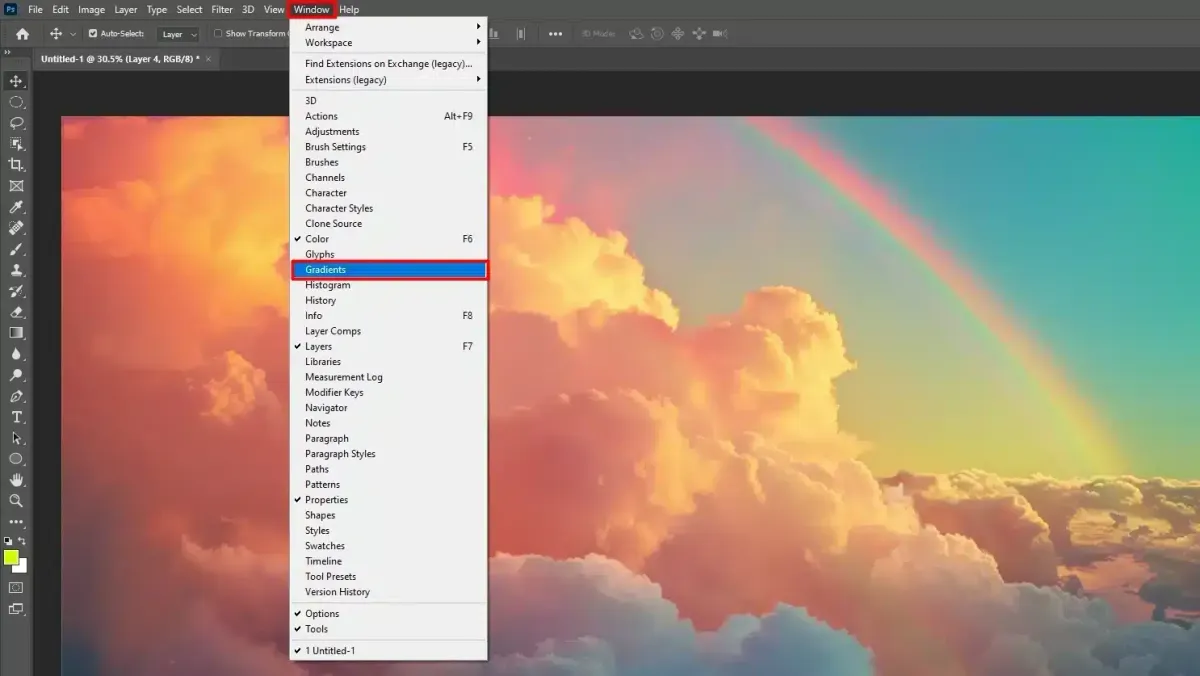The width and height of the screenshot is (1200, 676).
Task: Open the Edit Toolbar three-dot button
Action: 16,522
